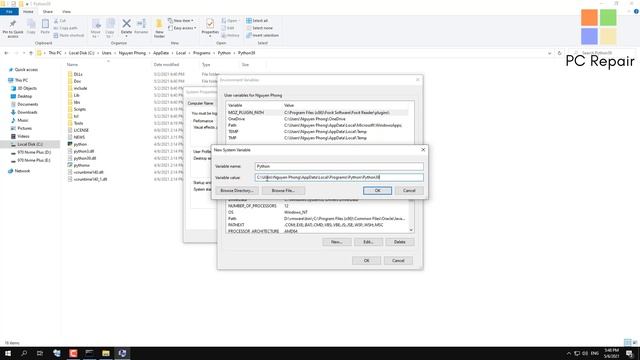This screenshot has height=360, width=640.
Task: Open the ribbon Open dropdown
Action: click(231, 20)
